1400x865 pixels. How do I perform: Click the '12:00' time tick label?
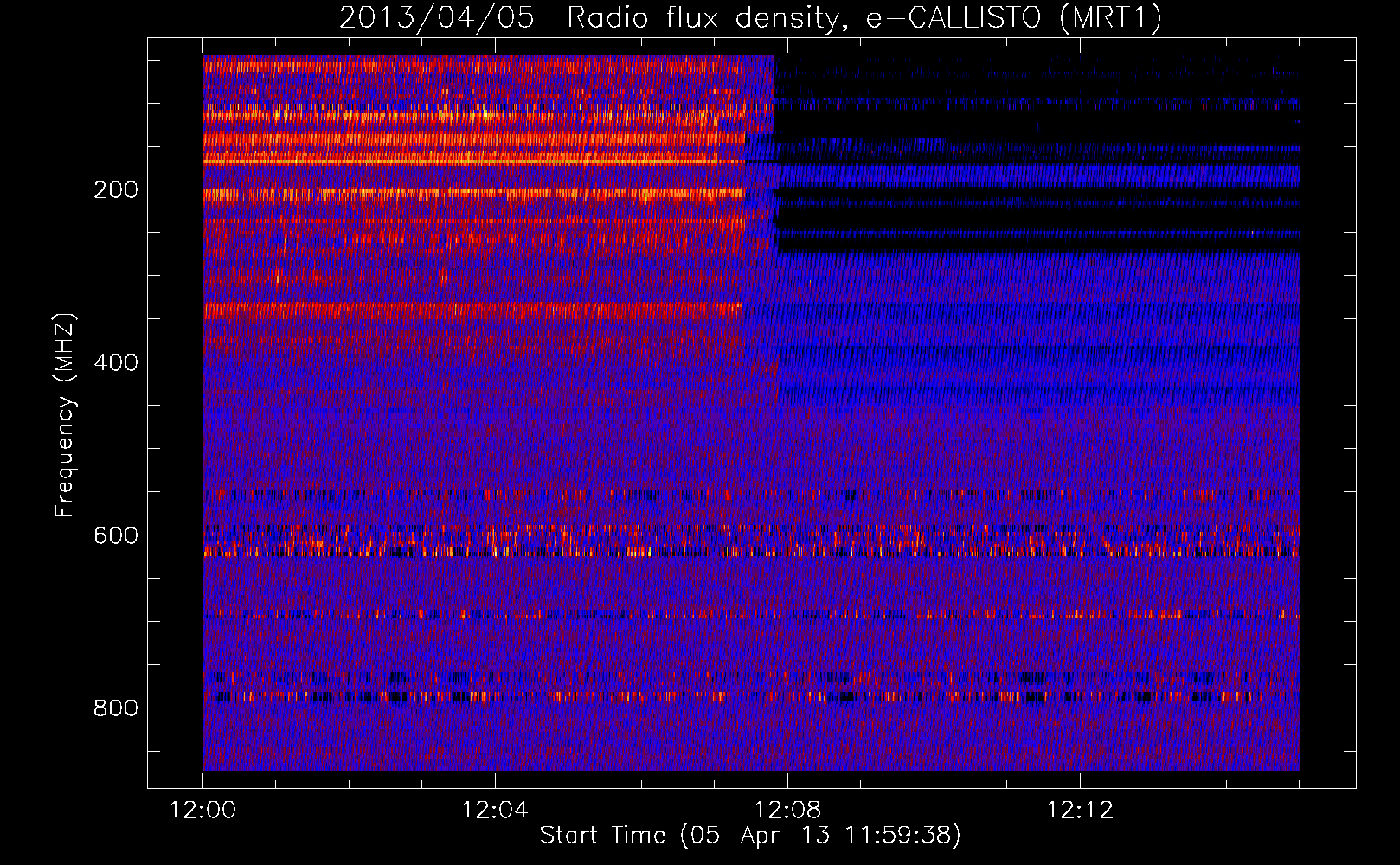tap(202, 811)
